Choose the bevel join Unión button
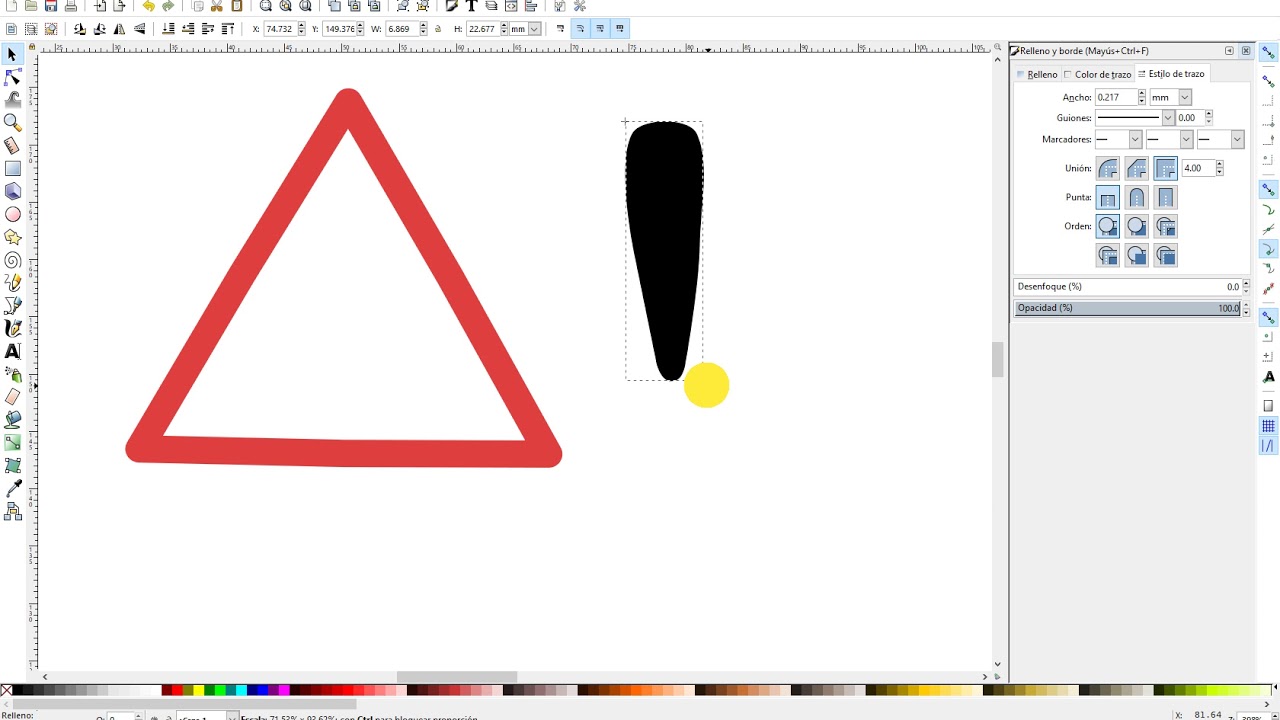The height and width of the screenshot is (720, 1280). click(1136, 168)
